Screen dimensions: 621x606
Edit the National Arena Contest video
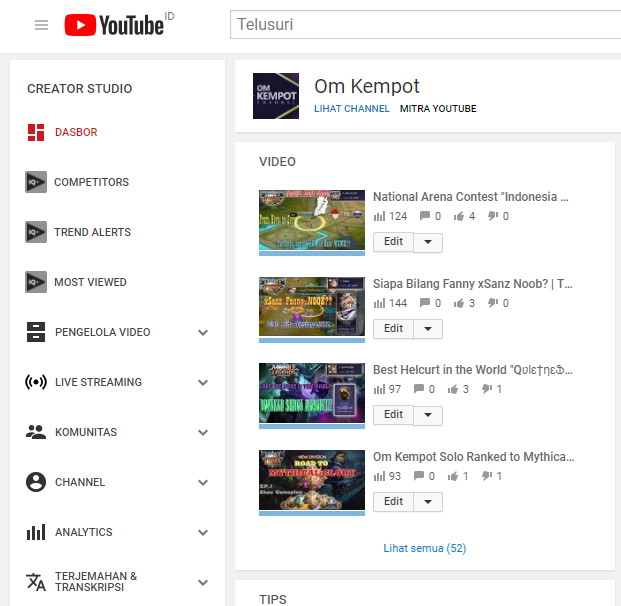point(393,242)
